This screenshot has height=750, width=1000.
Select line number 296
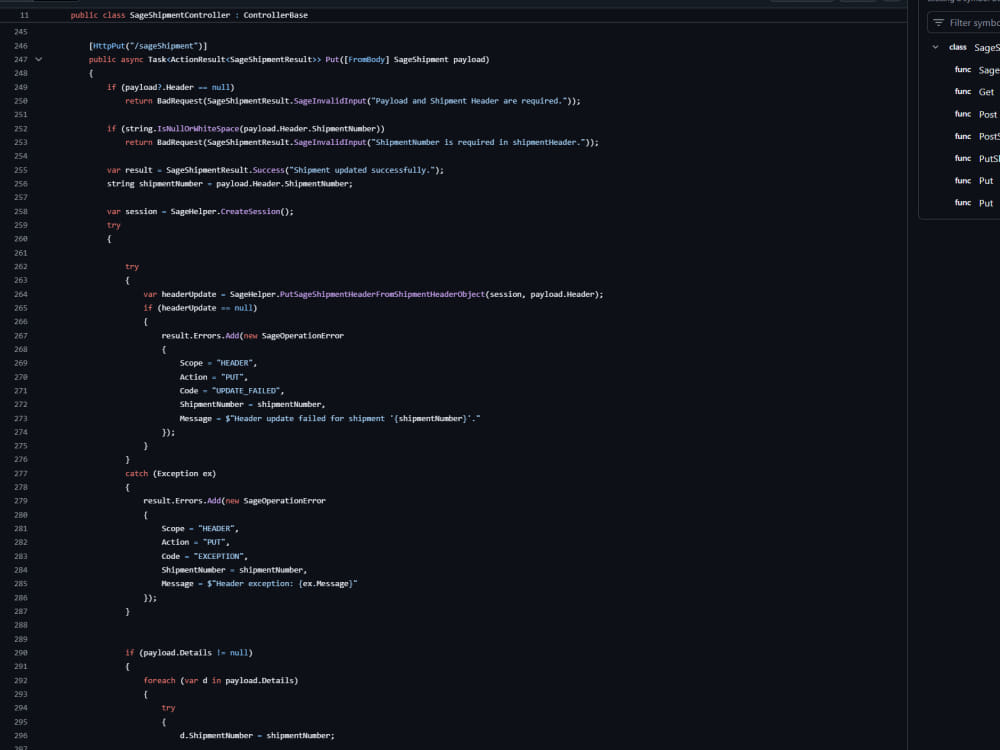click(21, 736)
